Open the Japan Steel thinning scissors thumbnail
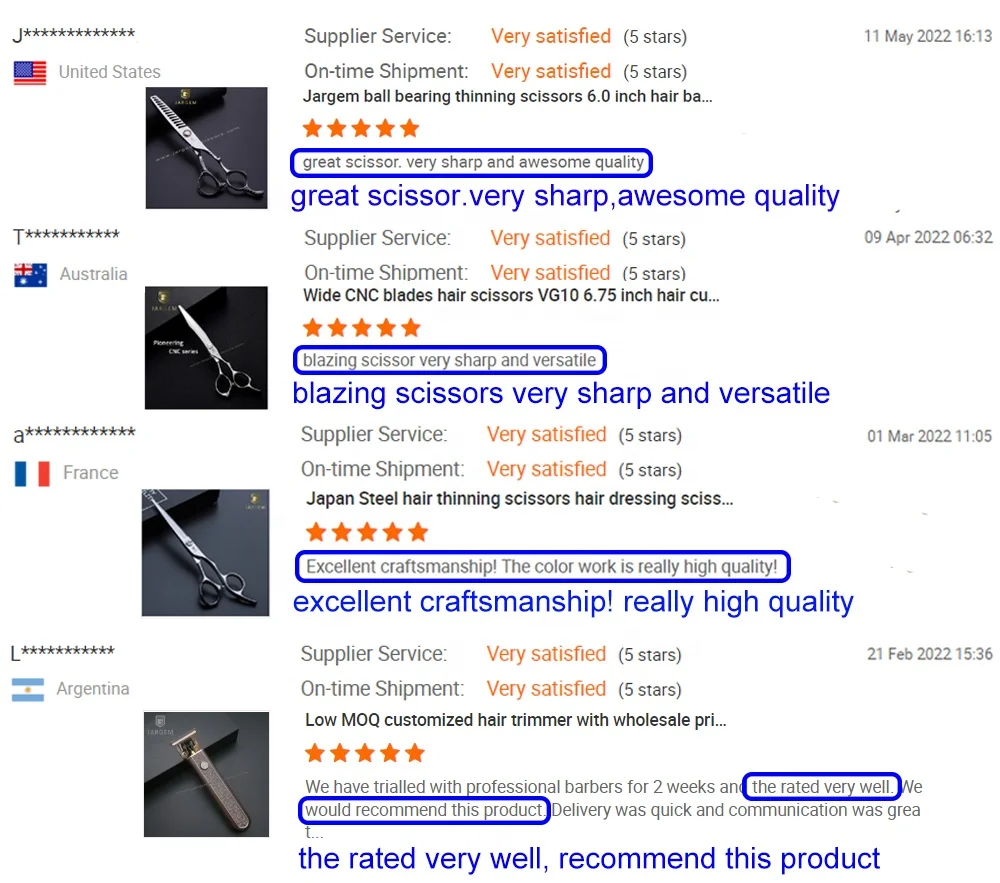Viewport: 1000px width, 883px height. [205, 552]
